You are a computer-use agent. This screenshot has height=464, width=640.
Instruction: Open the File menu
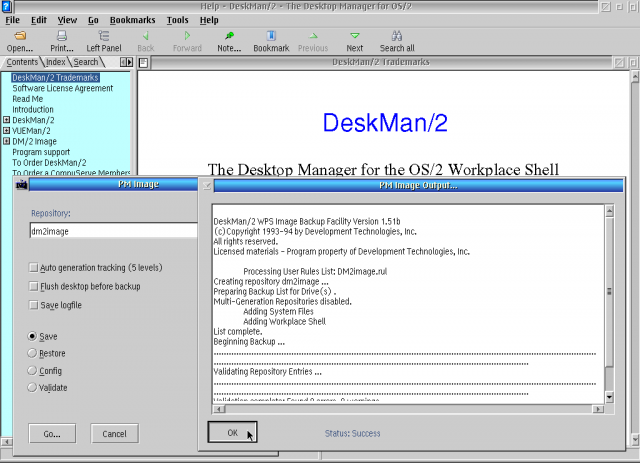pyautogui.click(x=12, y=20)
